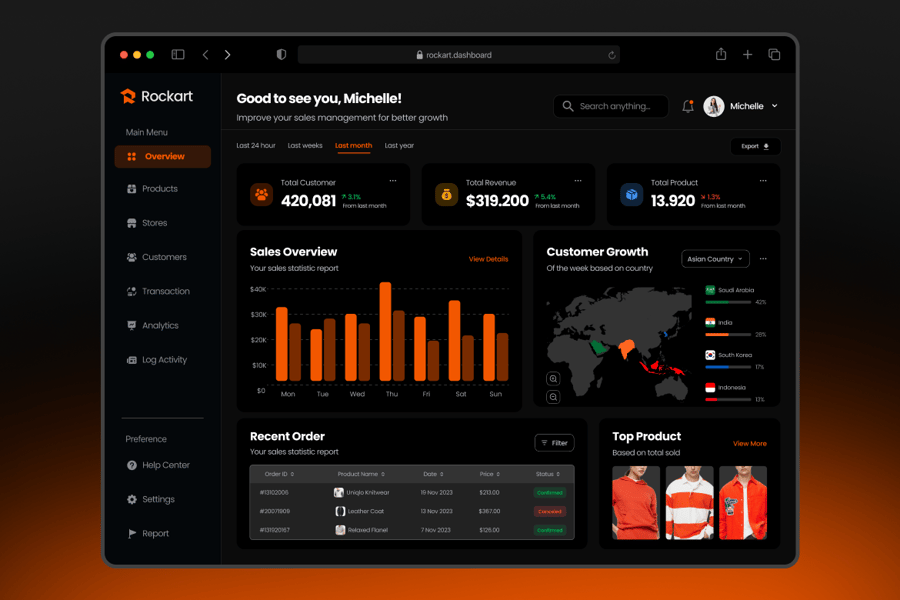Open a new browser tab
Screen dimensions: 900x600
[747, 55]
